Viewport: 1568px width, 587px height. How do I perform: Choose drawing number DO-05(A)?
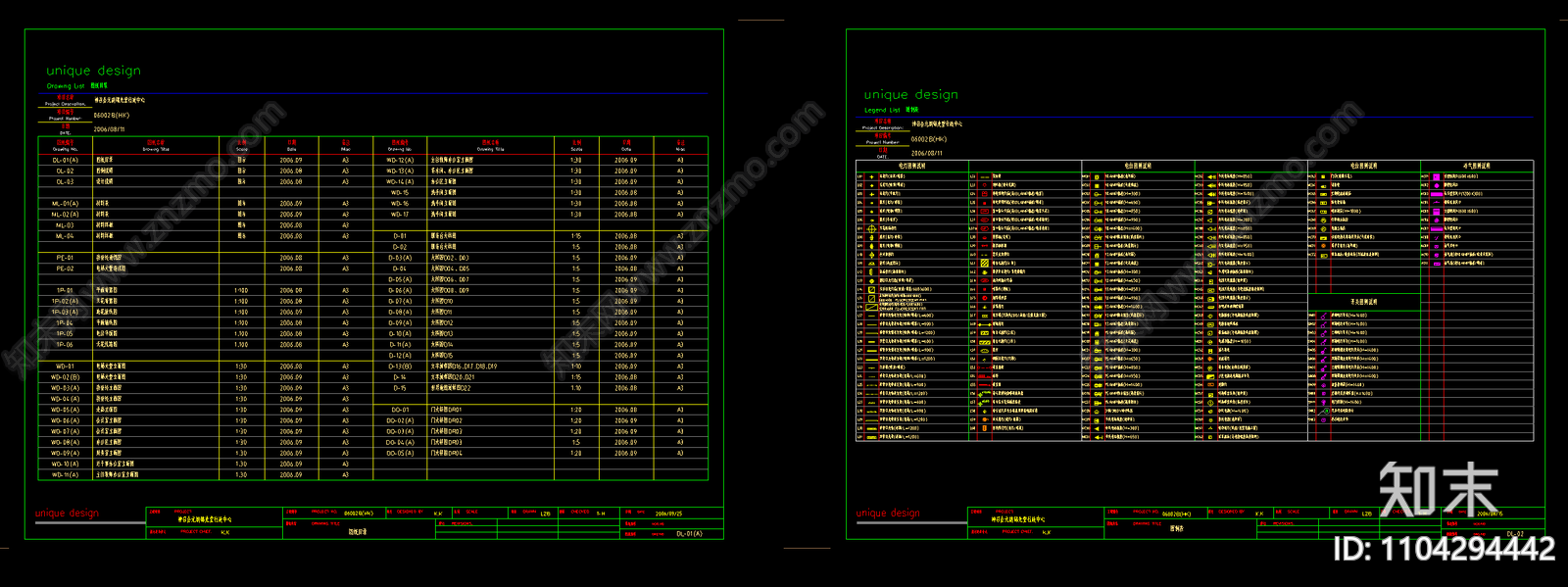click(x=400, y=454)
